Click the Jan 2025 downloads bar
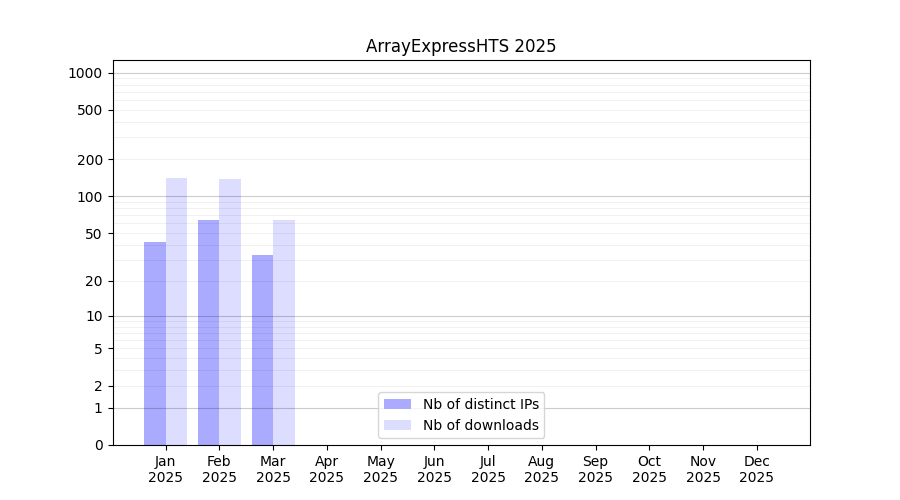The width and height of the screenshot is (900, 500). [x=176, y=311]
